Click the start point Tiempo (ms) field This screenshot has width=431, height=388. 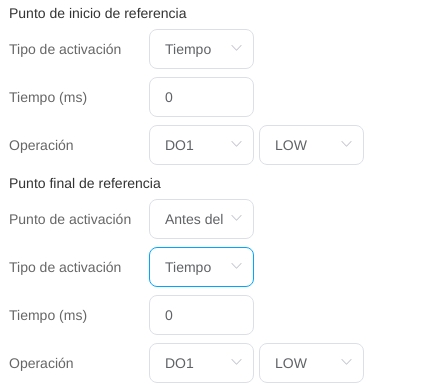pyautogui.click(x=201, y=97)
